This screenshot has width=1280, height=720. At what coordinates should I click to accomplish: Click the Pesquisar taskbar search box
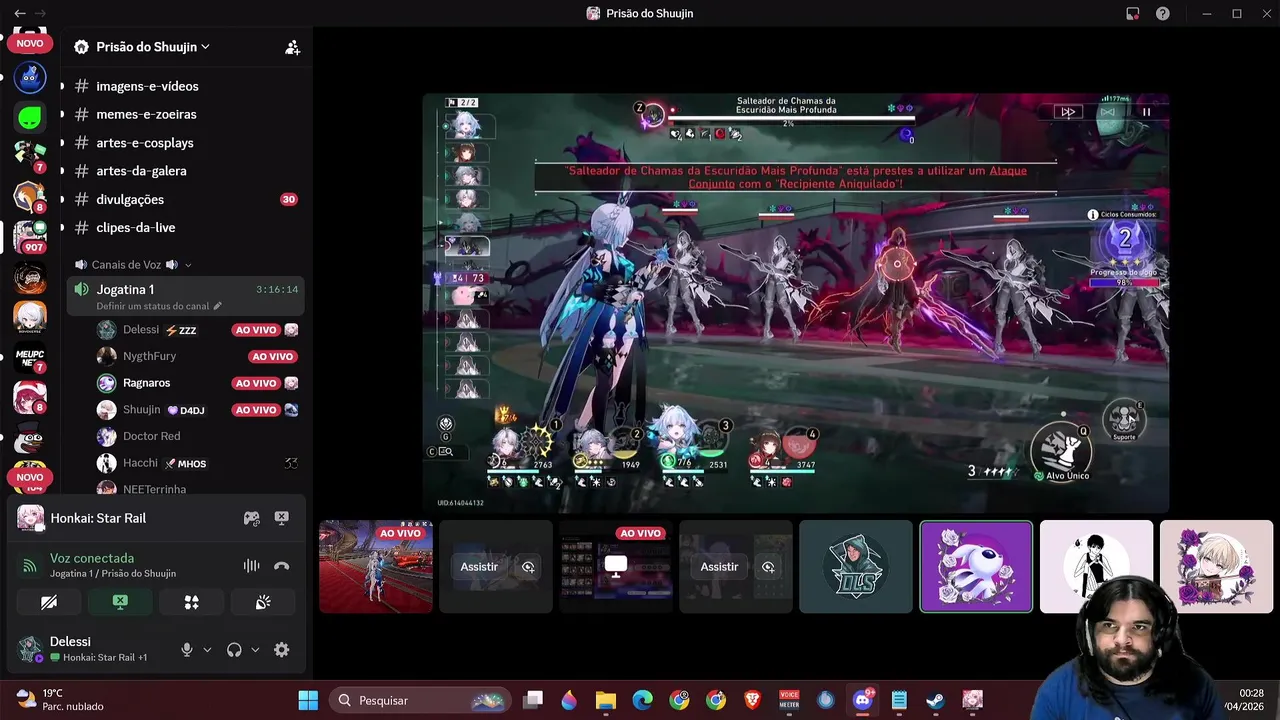[419, 700]
